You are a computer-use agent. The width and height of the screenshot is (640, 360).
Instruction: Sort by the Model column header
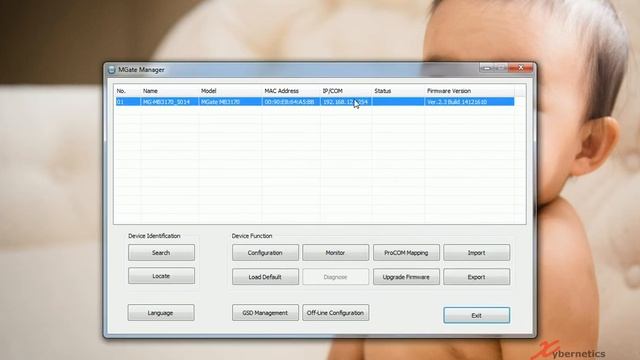click(230, 91)
